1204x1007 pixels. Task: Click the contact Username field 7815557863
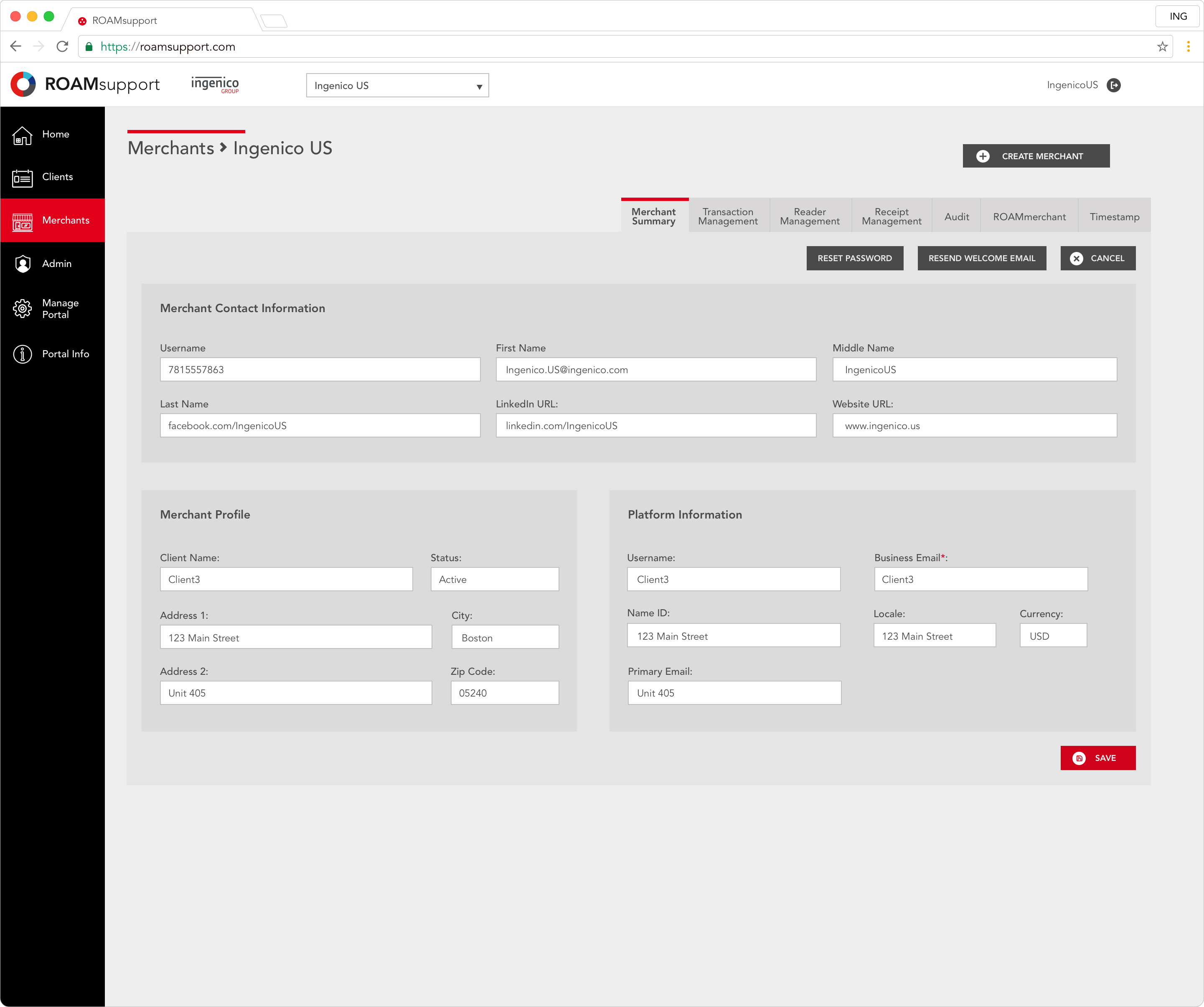[x=320, y=370]
